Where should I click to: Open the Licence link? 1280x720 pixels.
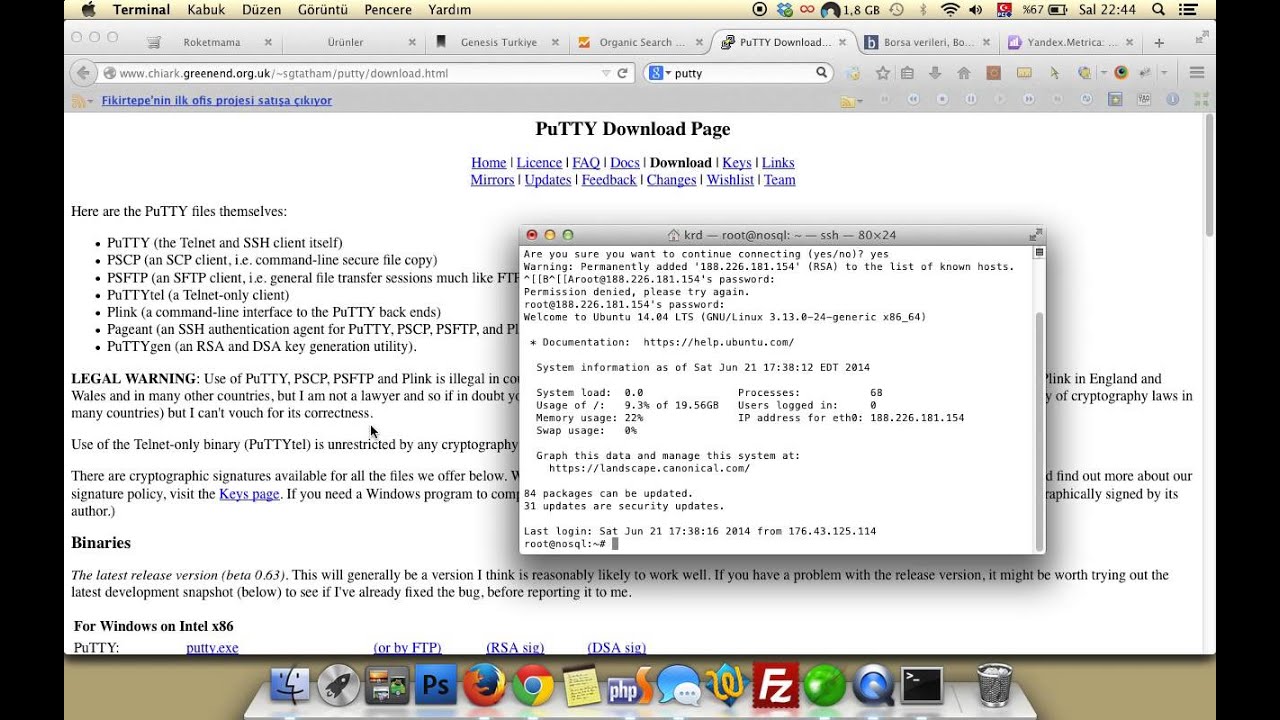point(539,163)
